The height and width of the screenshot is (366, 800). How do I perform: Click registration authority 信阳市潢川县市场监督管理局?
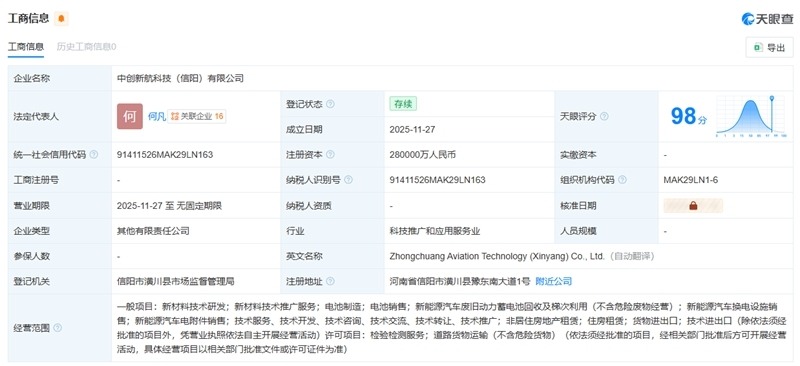176,281
